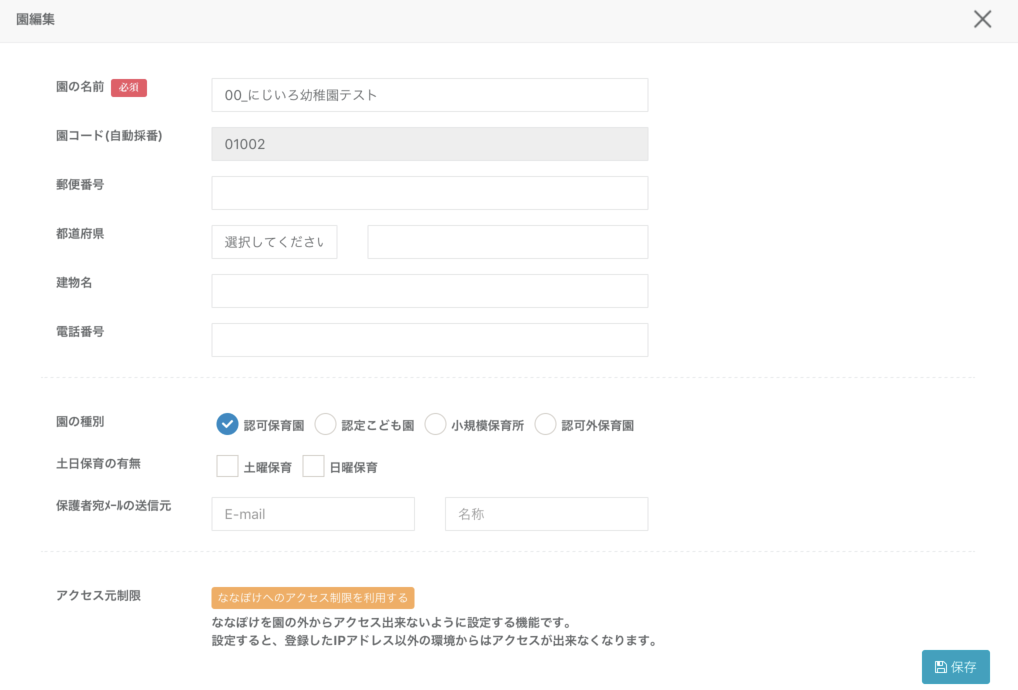Click the 園コード auto-numbered field
Viewport: 1018px width, 690px height.
(x=429, y=144)
